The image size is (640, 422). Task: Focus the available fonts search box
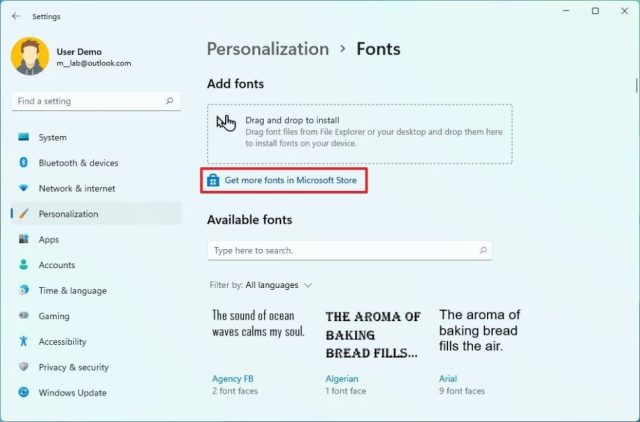[350, 251]
